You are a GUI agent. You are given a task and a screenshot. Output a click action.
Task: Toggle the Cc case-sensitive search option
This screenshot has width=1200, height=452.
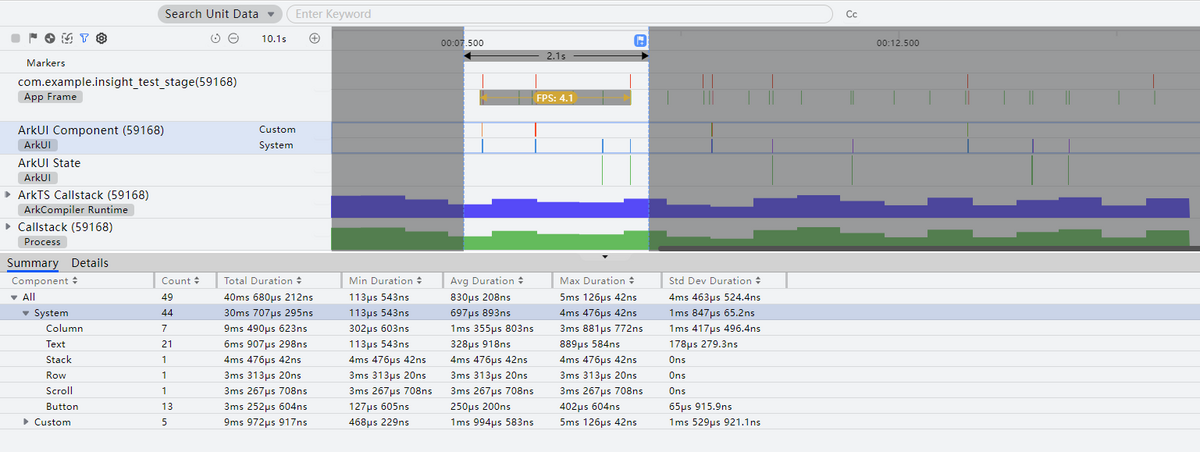(x=852, y=15)
